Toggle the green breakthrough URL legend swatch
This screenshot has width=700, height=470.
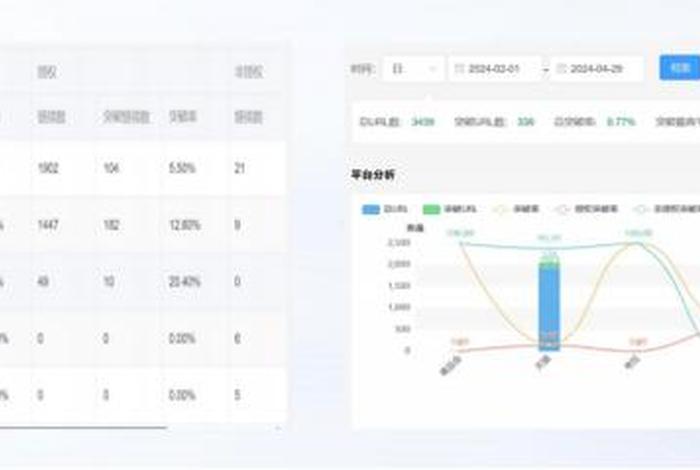pyautogui.click(x=431, y=209)
